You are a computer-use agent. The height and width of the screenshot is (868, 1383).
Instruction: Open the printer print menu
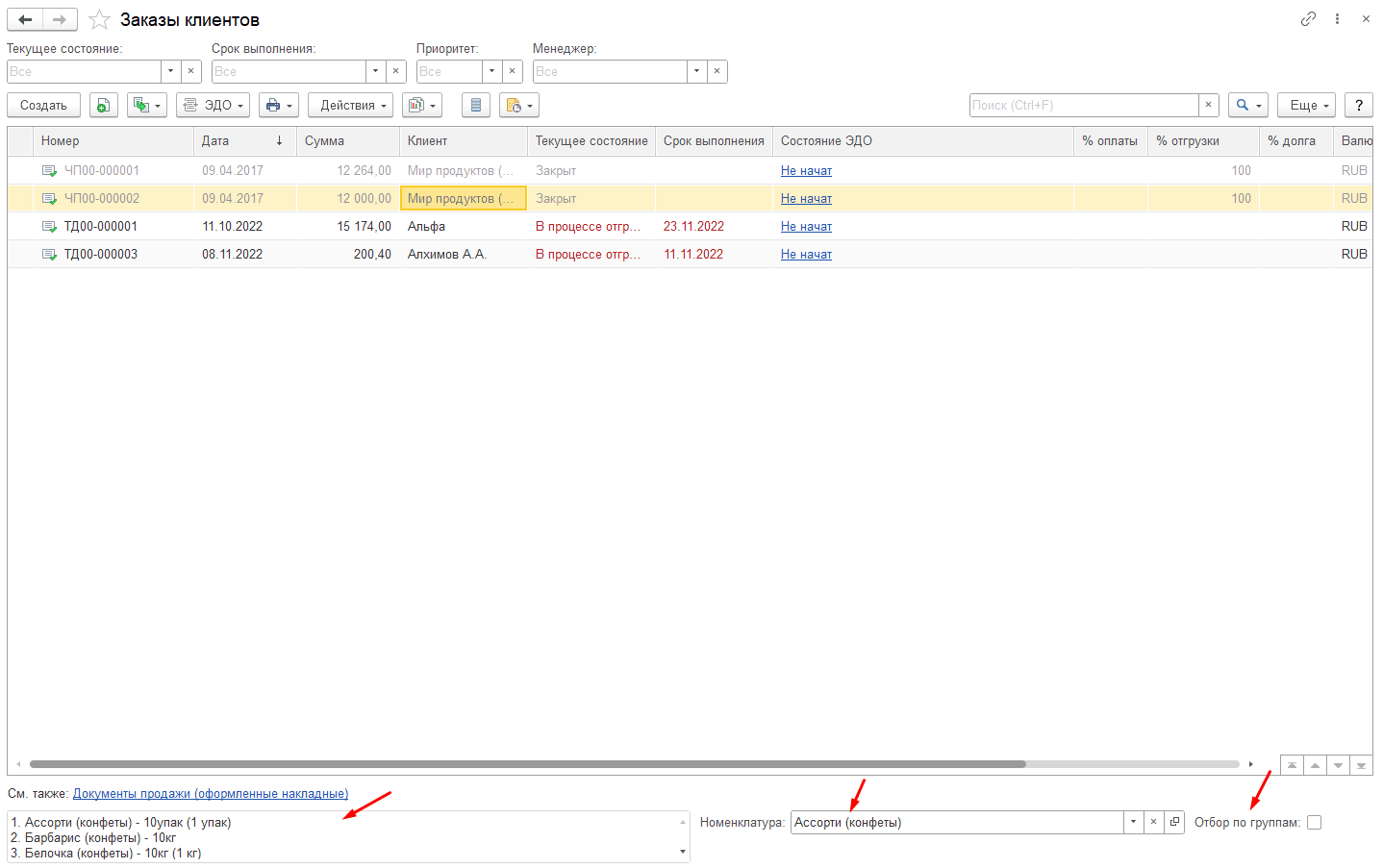click(279, 105)
